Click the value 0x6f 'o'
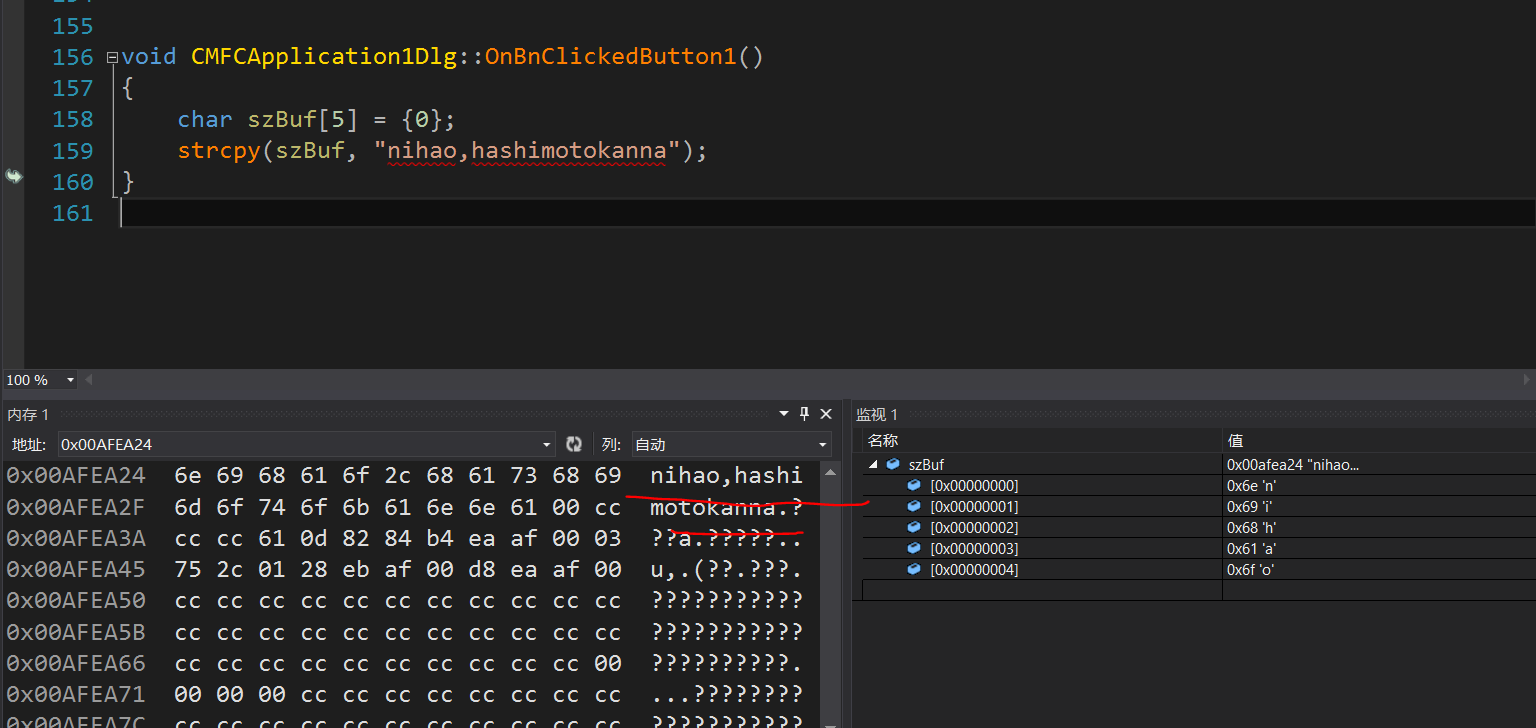This screenshot has height=728, width=1536. pyautogui.click(x=1251, y=569)
